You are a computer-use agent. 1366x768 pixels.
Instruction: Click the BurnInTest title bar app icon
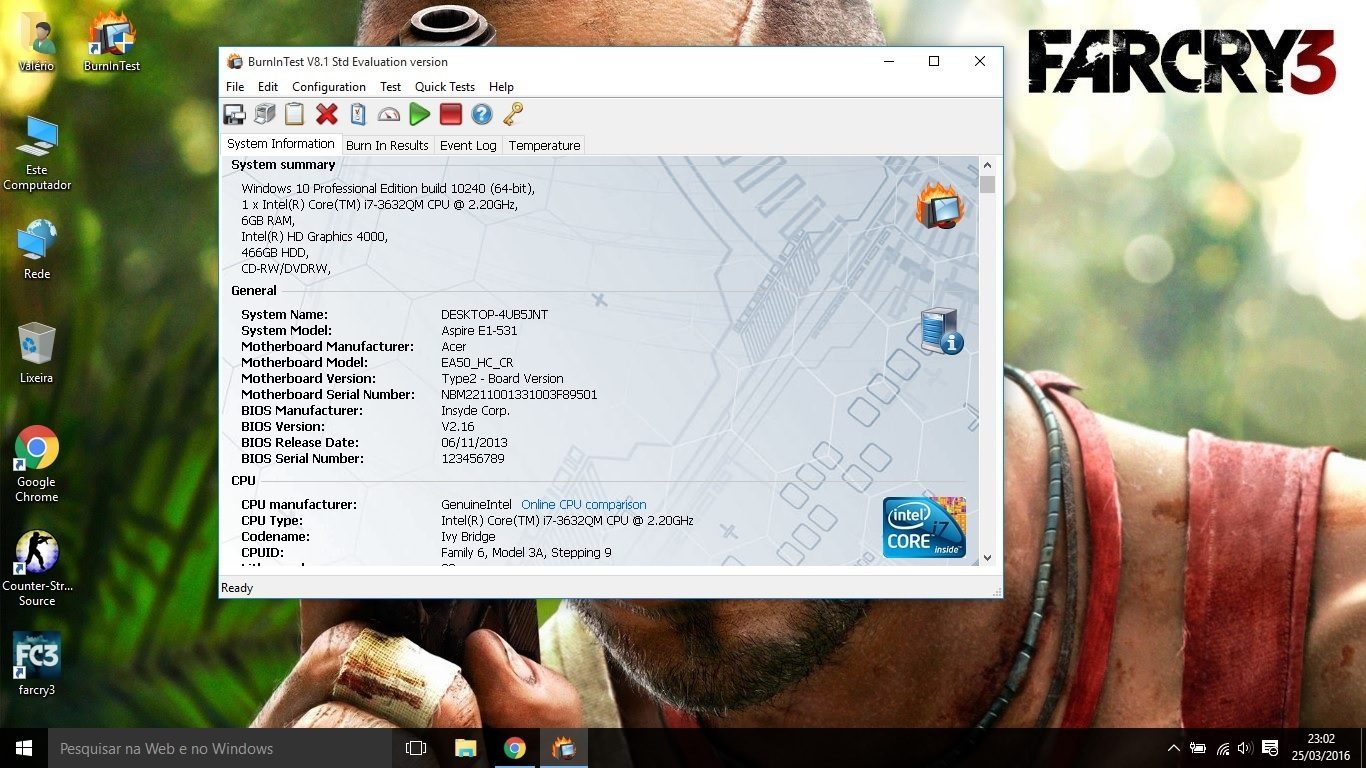tap(235, 61)
